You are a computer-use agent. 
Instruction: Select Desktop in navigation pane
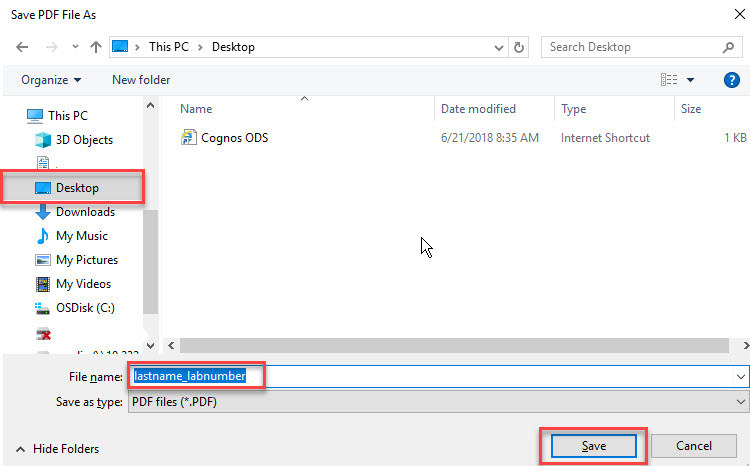coord(73,188)
